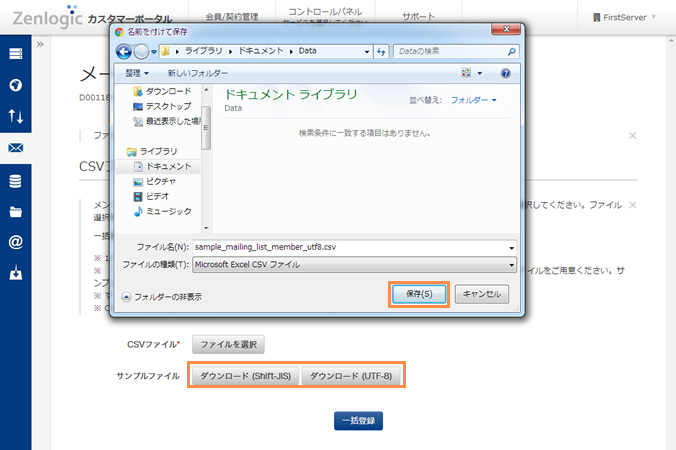
Task: Click ライブラリ in the address breadcrumb
Action: coord(203,51)
